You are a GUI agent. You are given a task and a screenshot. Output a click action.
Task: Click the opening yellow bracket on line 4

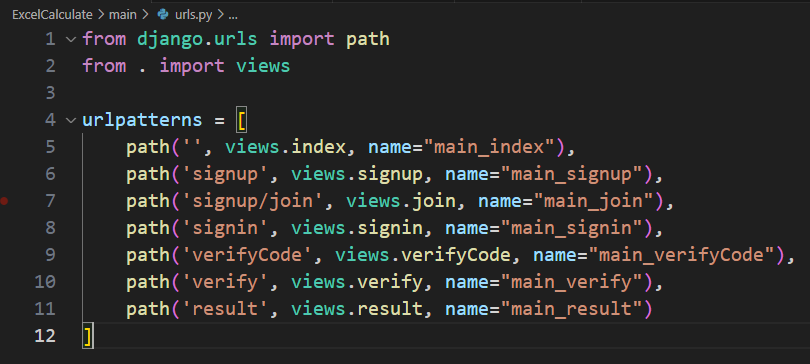(x=241, y=120)
